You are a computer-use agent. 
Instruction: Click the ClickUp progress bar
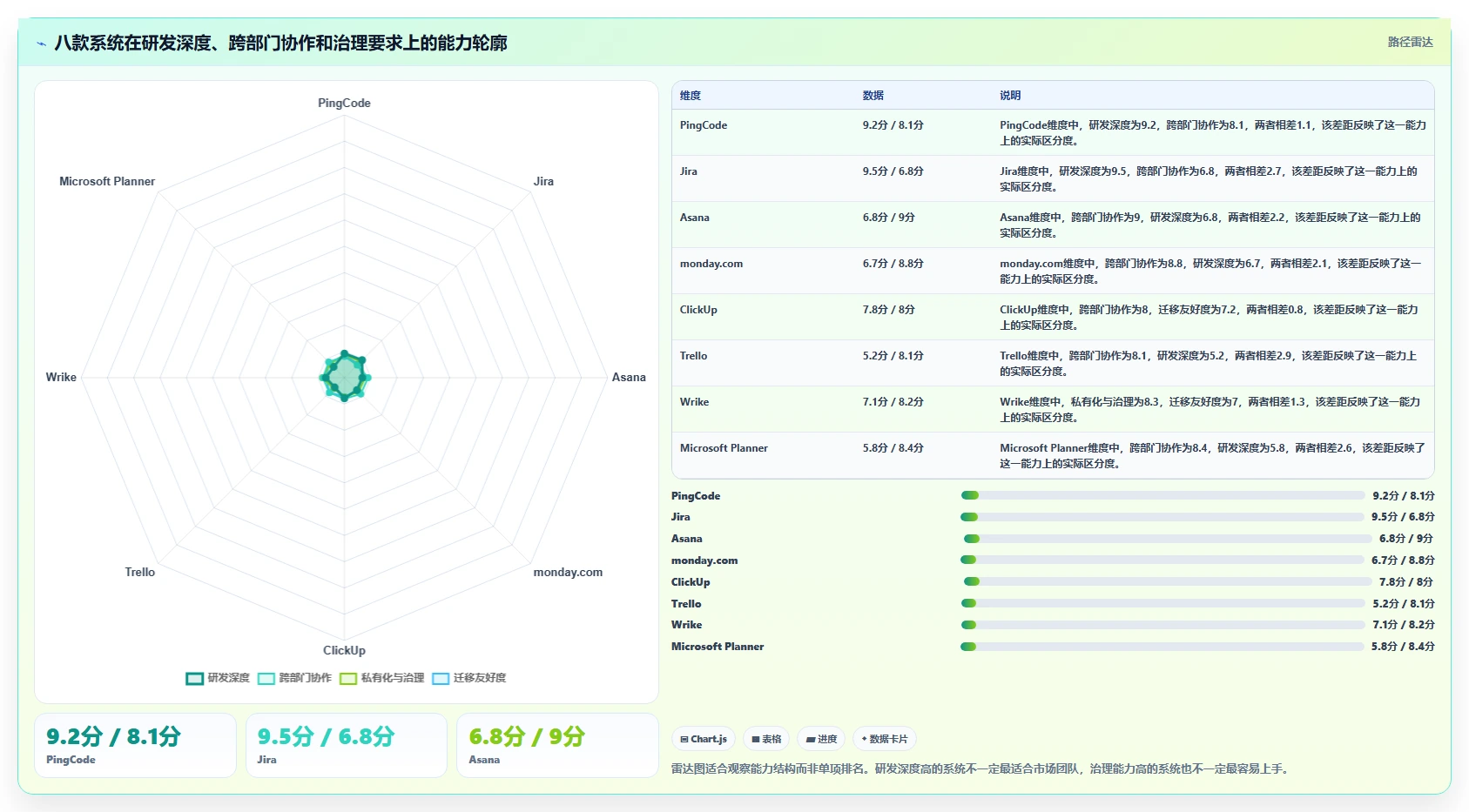point(1167,581)
